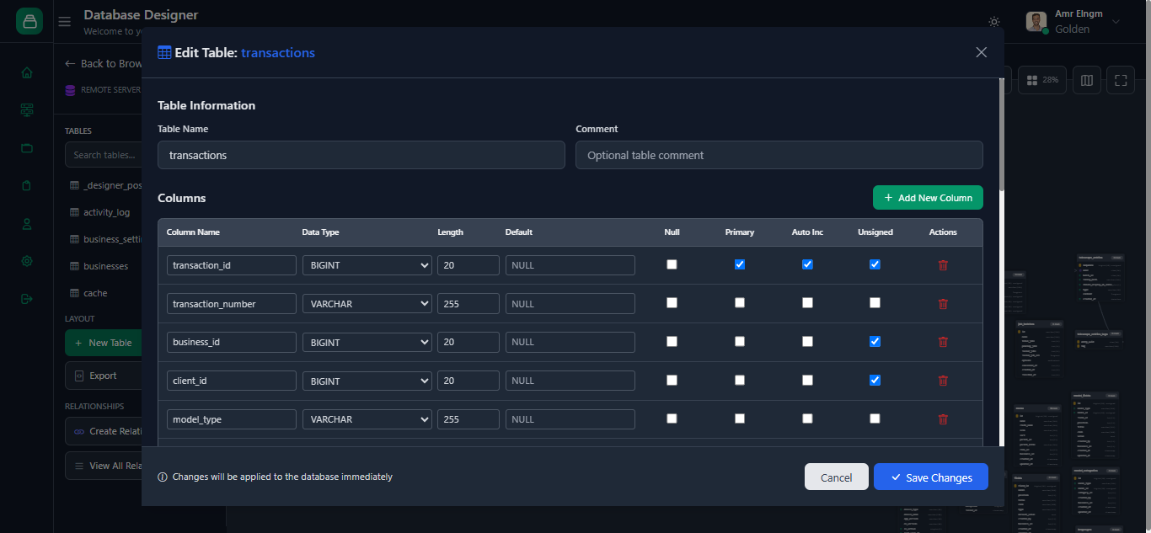Uncheck Unsigned for client_id column
This screenshot has width=1151, height=533.
[875, 381]
